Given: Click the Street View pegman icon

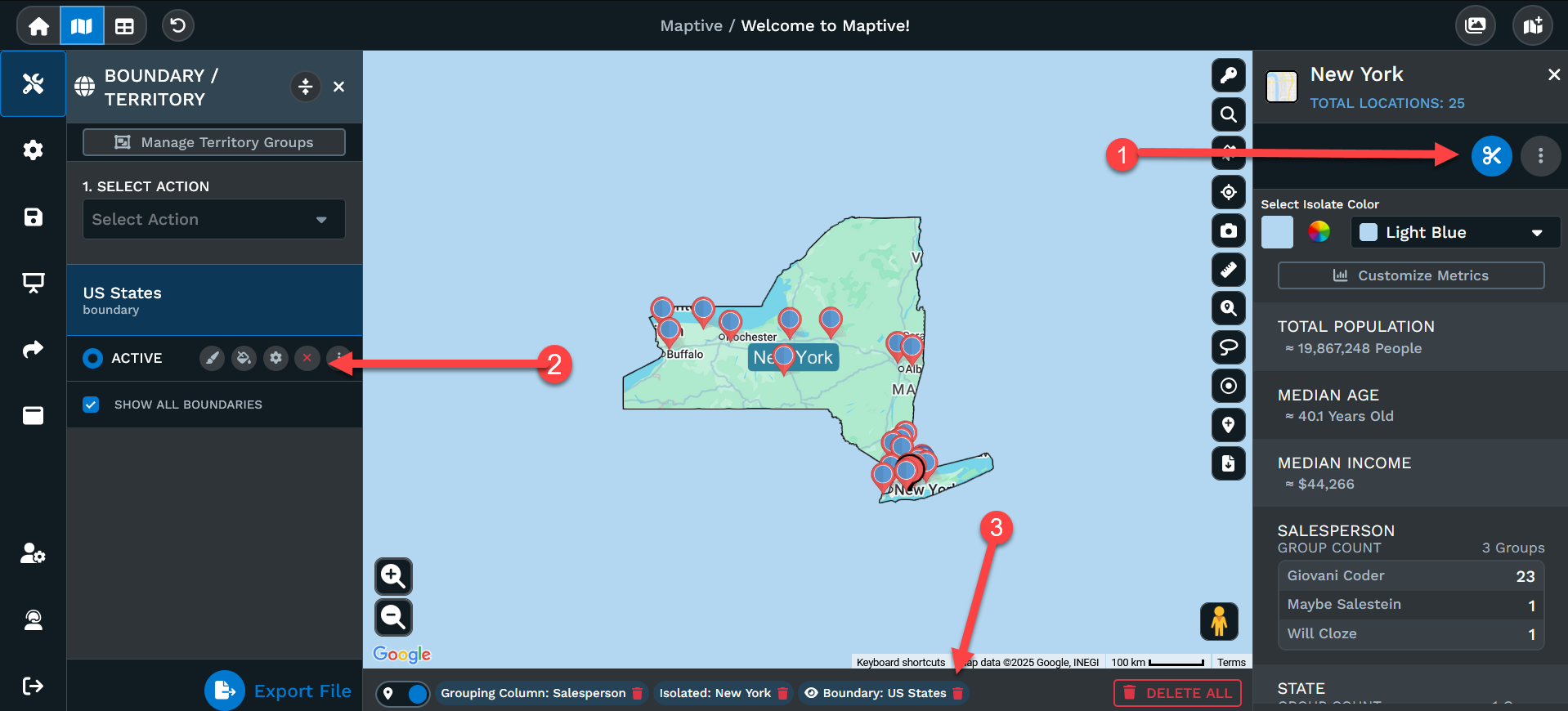Looking at the screenshot, I should pyautogui.click(x=1219, y=621).
